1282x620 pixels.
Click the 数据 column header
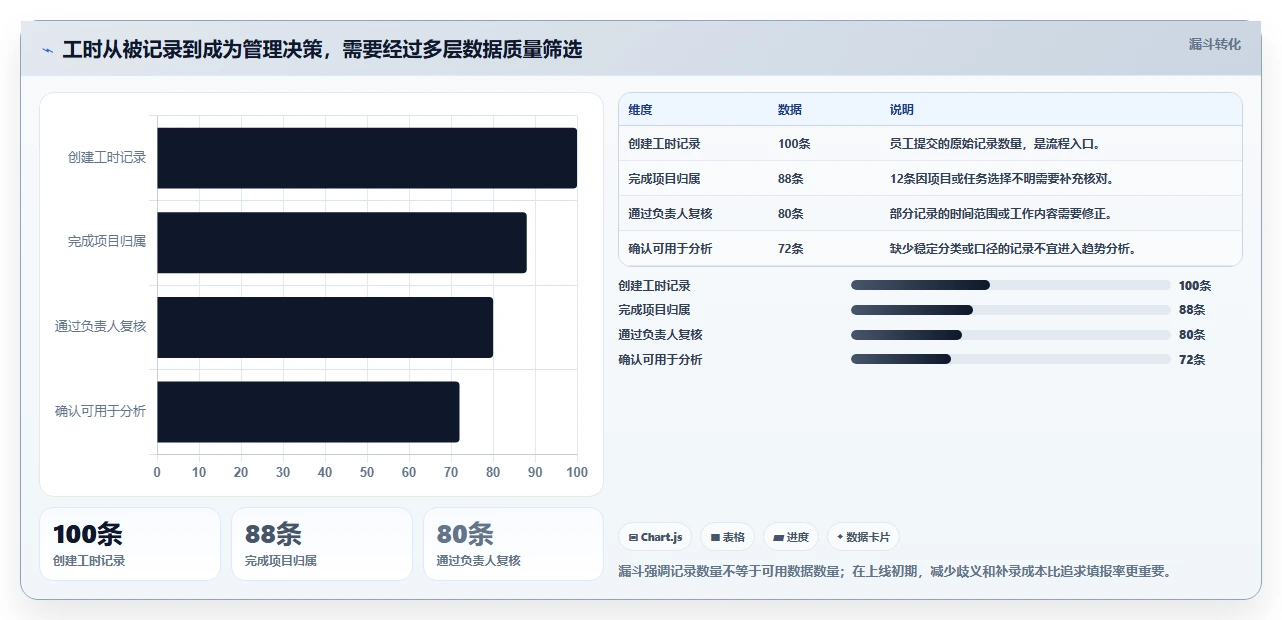pyautogui.click(x=790, y=110)
